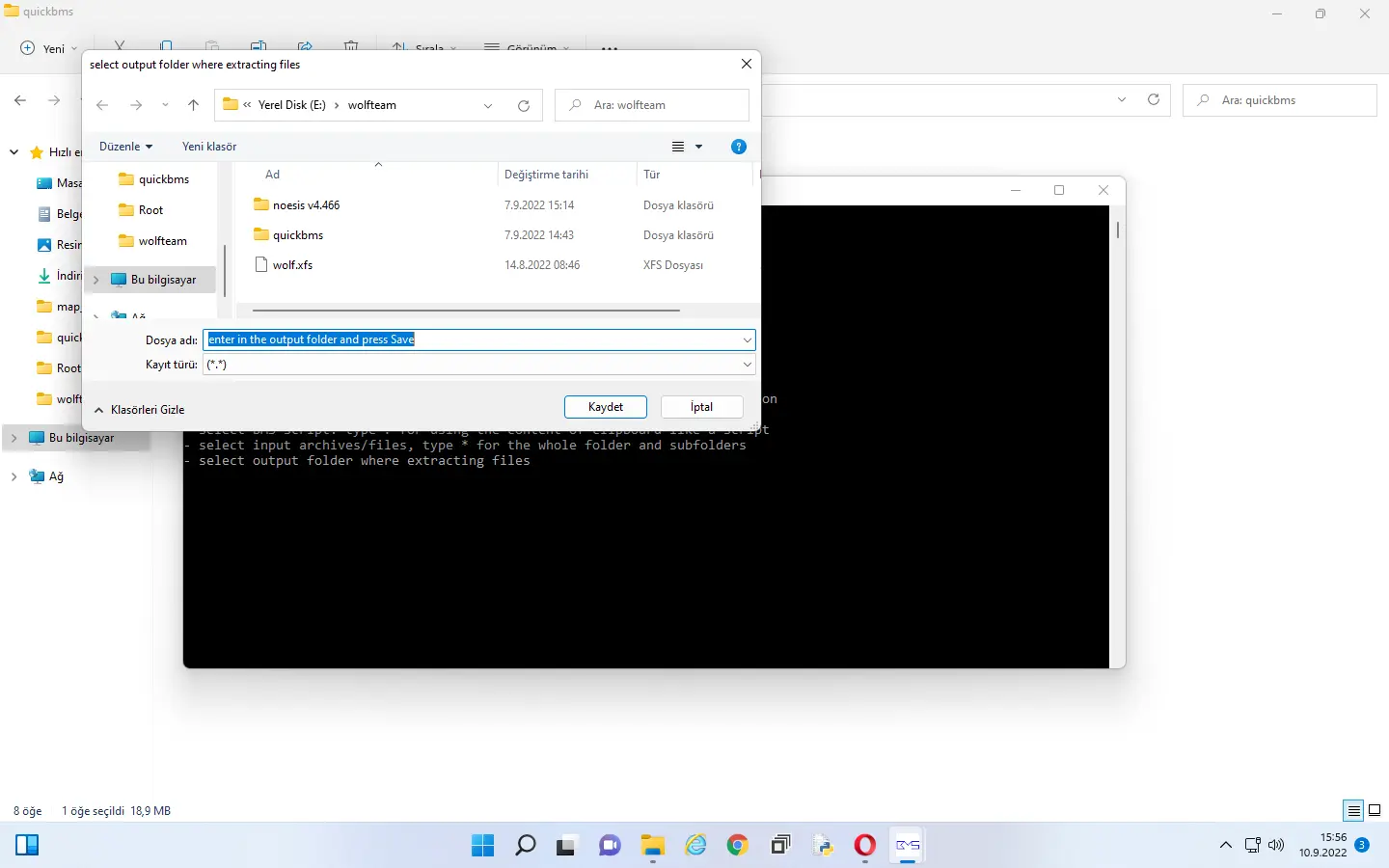Open Google Chrome from the taskbar

pos(737,846)
